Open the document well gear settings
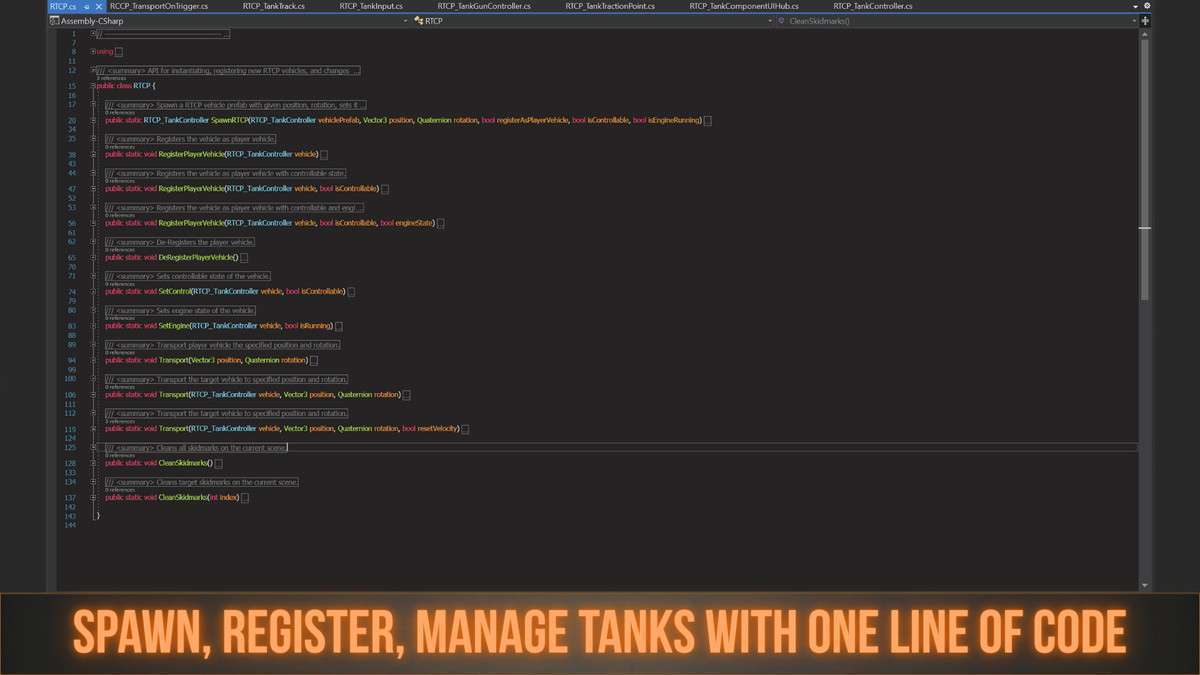 [1147, 6]
